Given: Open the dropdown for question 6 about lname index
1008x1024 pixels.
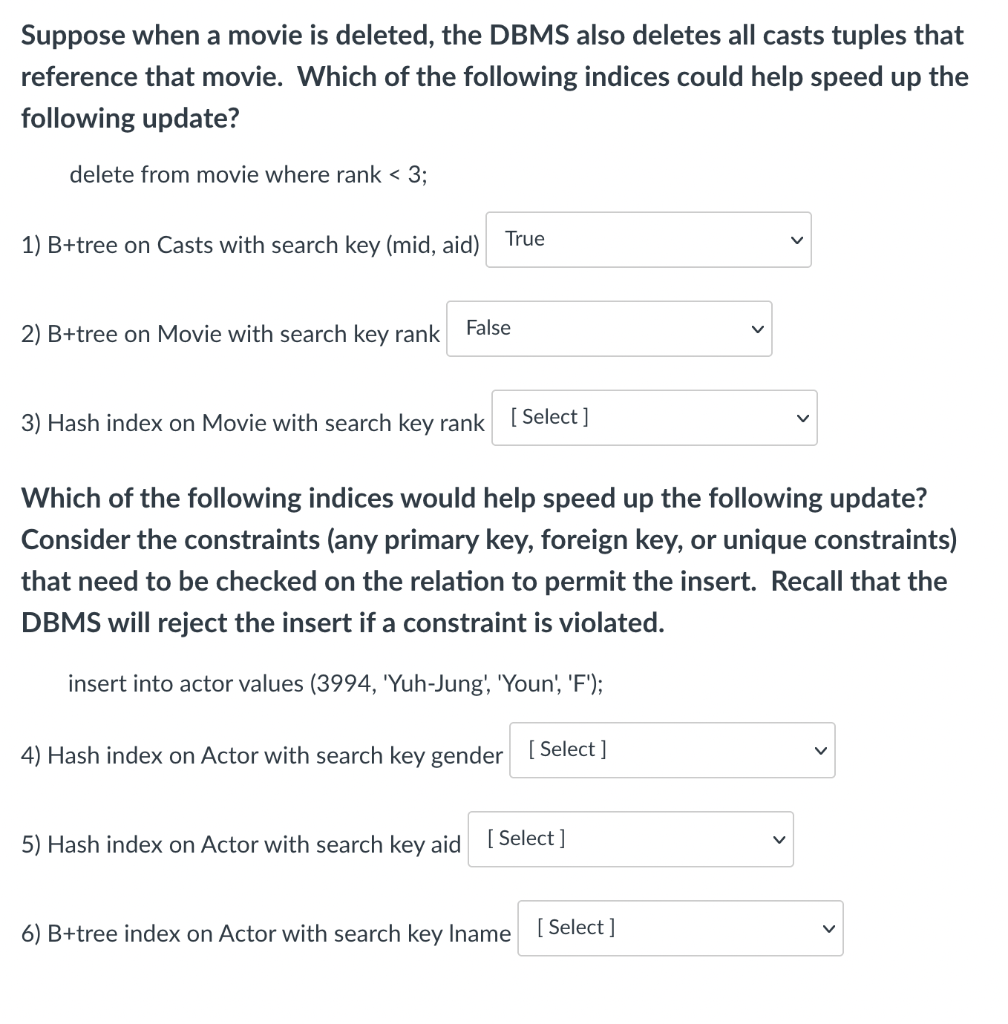Looking at the screenshot, I should [680, 928].
